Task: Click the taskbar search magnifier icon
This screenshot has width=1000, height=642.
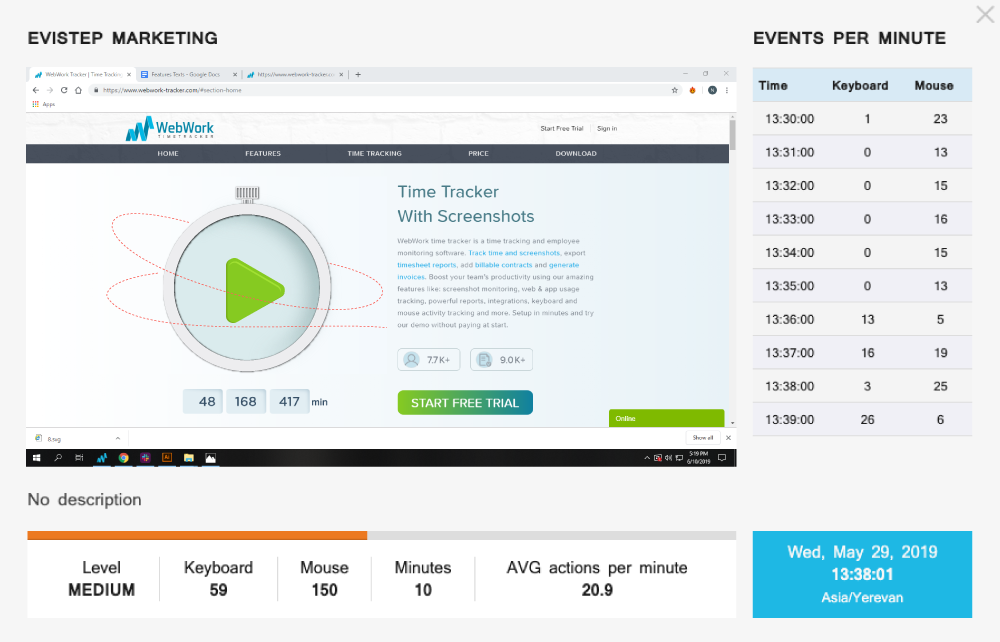Action: pos(58,458)
